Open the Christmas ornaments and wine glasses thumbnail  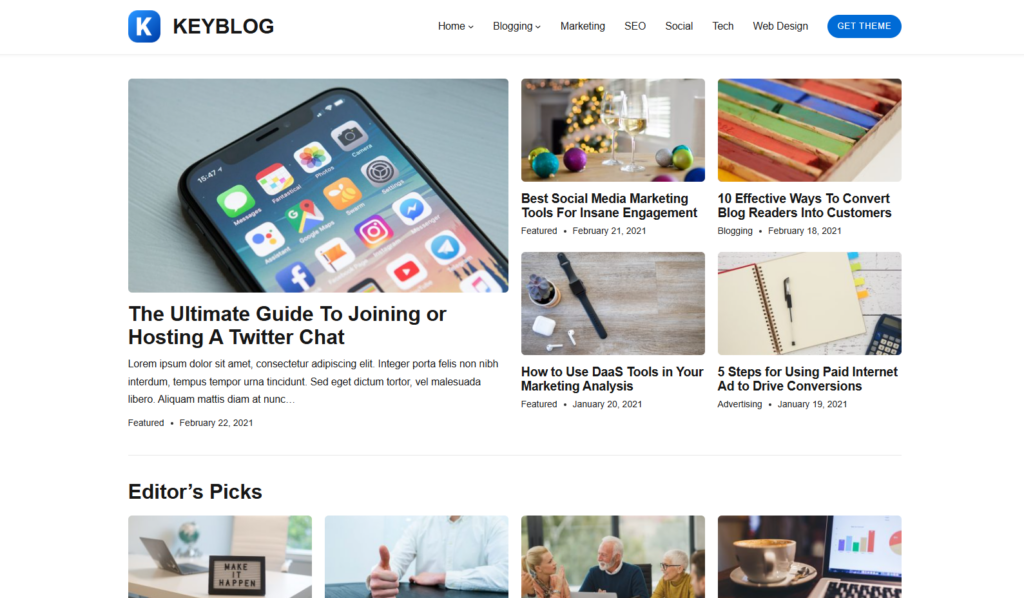tap(613, 130)
